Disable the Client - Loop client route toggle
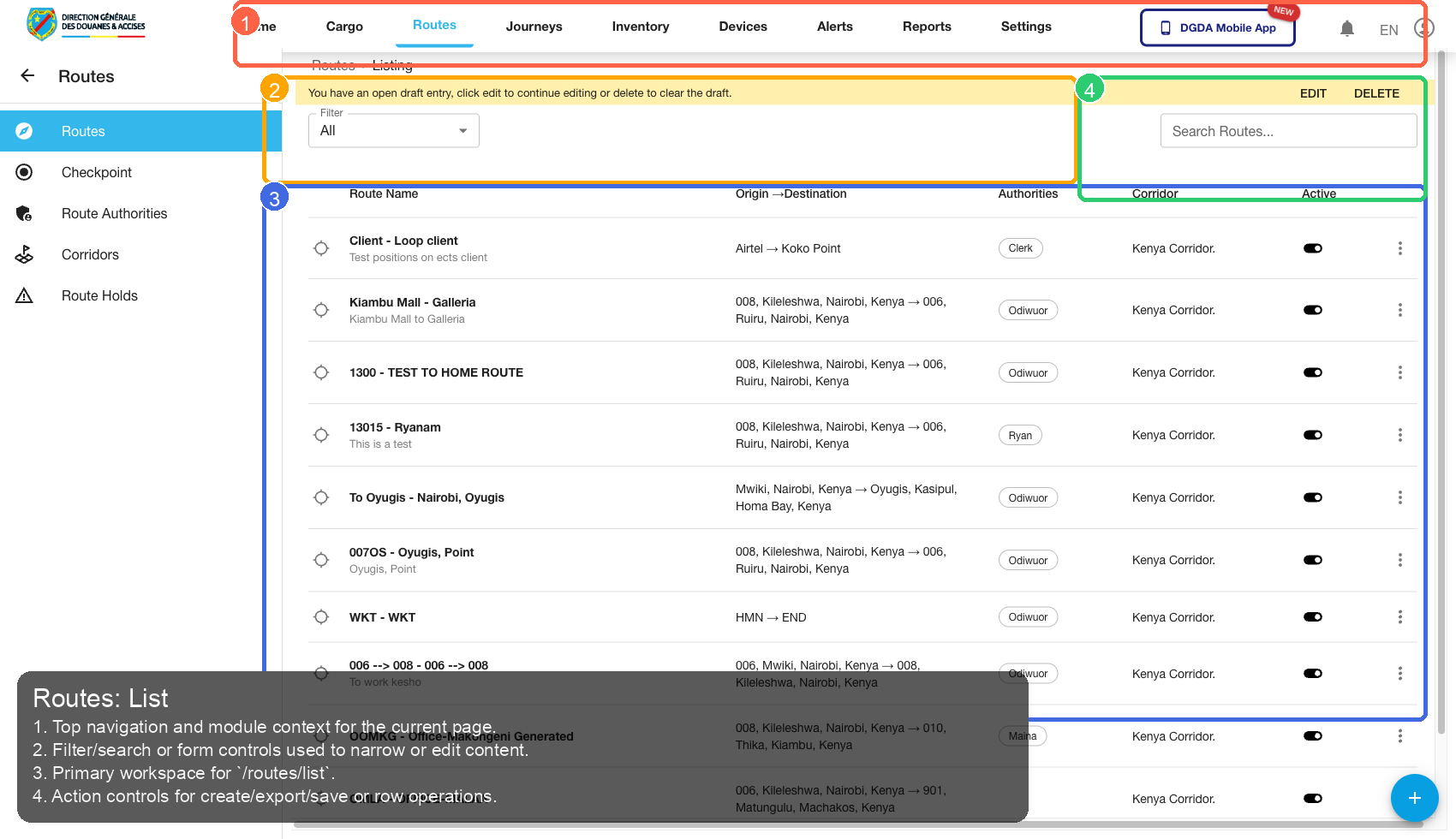 [1313, 248]
